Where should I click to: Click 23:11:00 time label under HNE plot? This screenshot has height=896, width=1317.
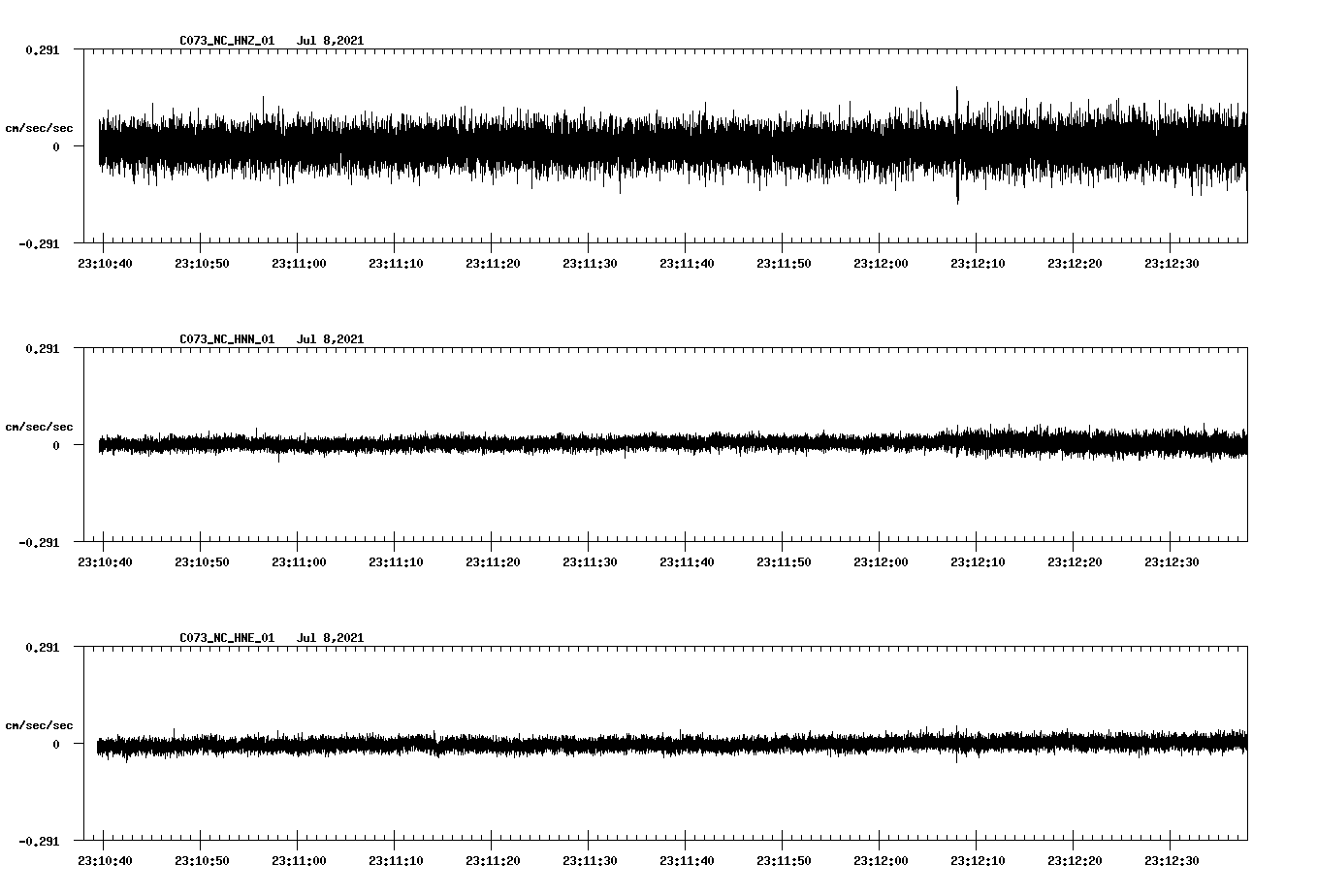[x=298, y=860]
